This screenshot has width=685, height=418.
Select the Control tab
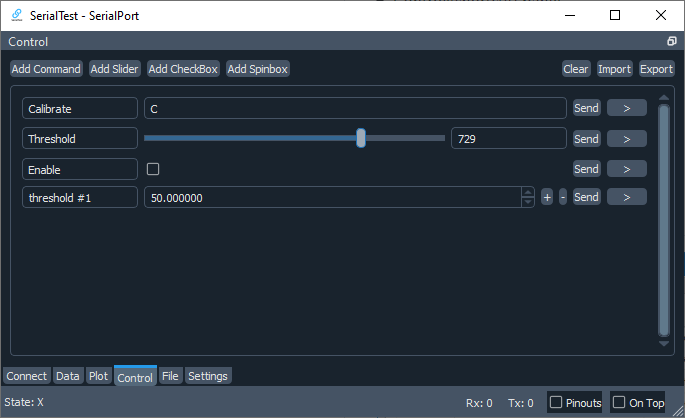click(135, 377)
